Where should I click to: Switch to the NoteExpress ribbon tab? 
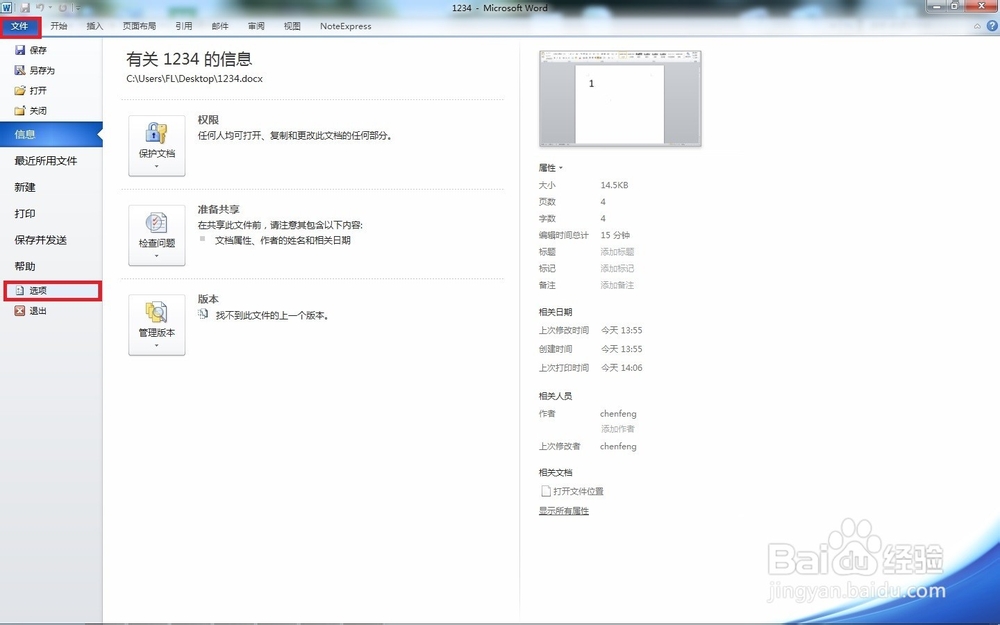click(x=345, y=27)
